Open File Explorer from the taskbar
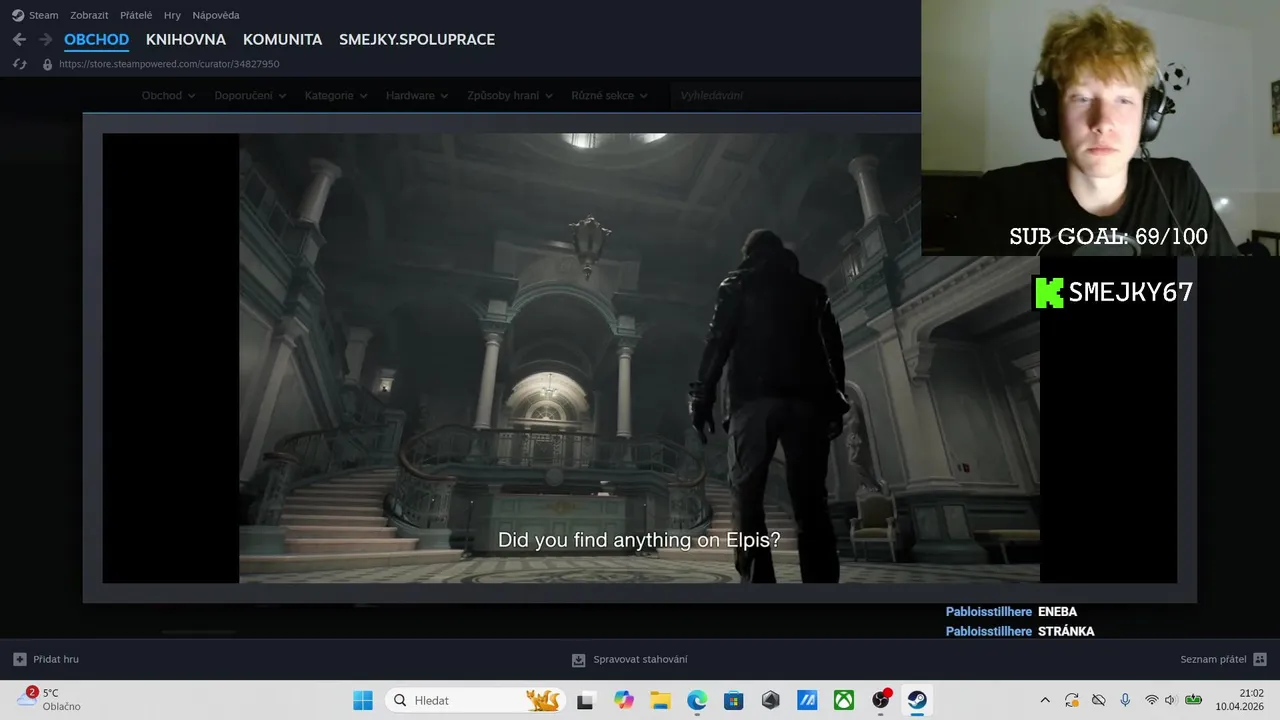 click(x=660, y=700)
